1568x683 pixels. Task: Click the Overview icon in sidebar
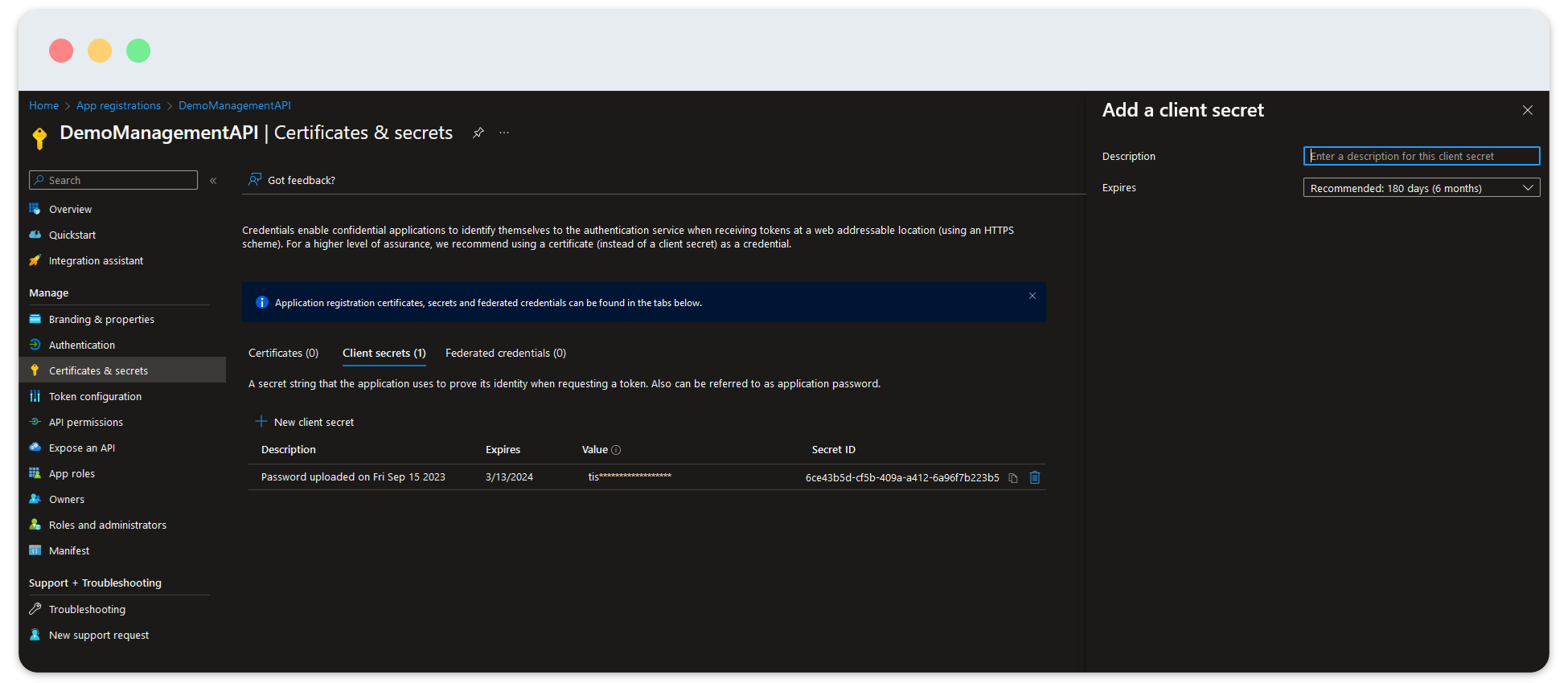tap(35, 209)
